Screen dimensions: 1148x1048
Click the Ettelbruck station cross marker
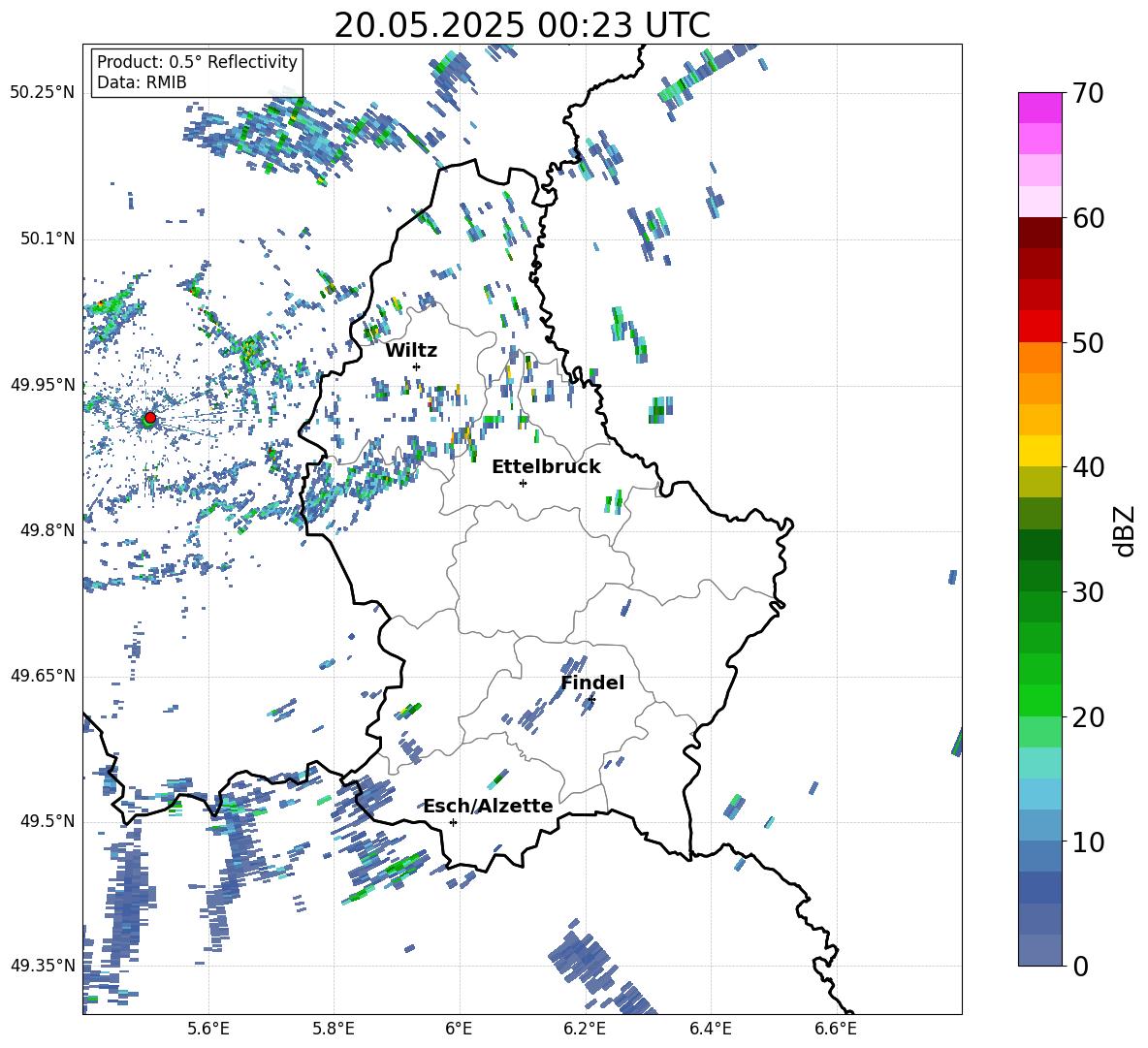(x=523, y=483)
